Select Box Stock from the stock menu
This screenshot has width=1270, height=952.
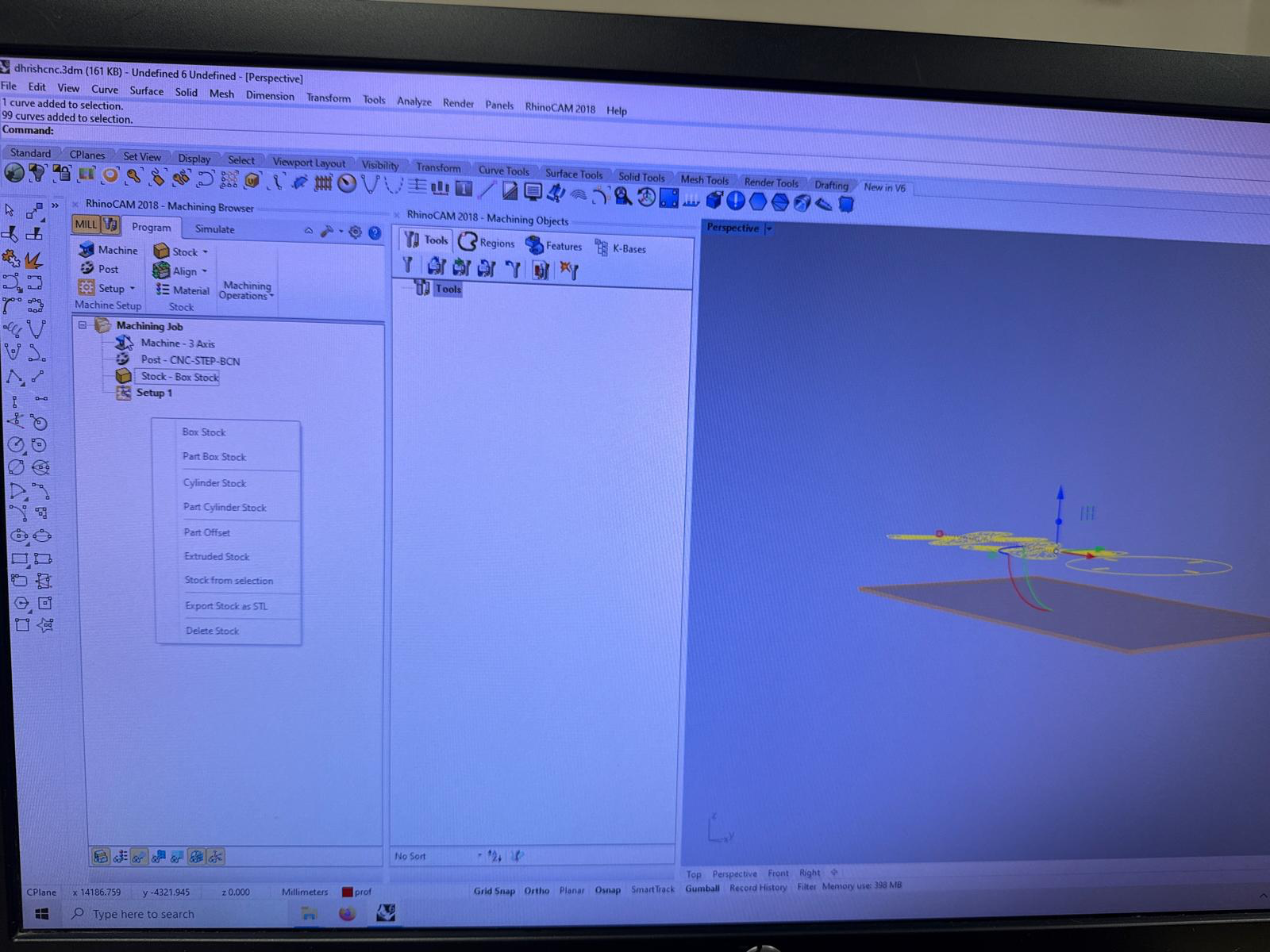[204, 432]
